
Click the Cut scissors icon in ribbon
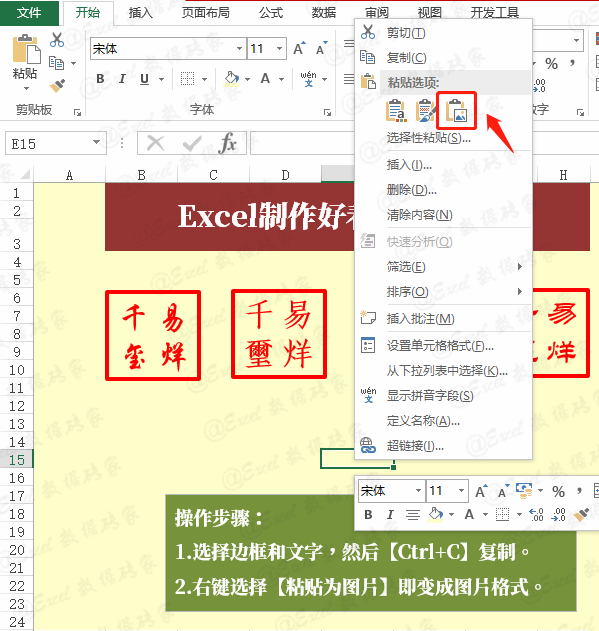(x=57, y=40)
